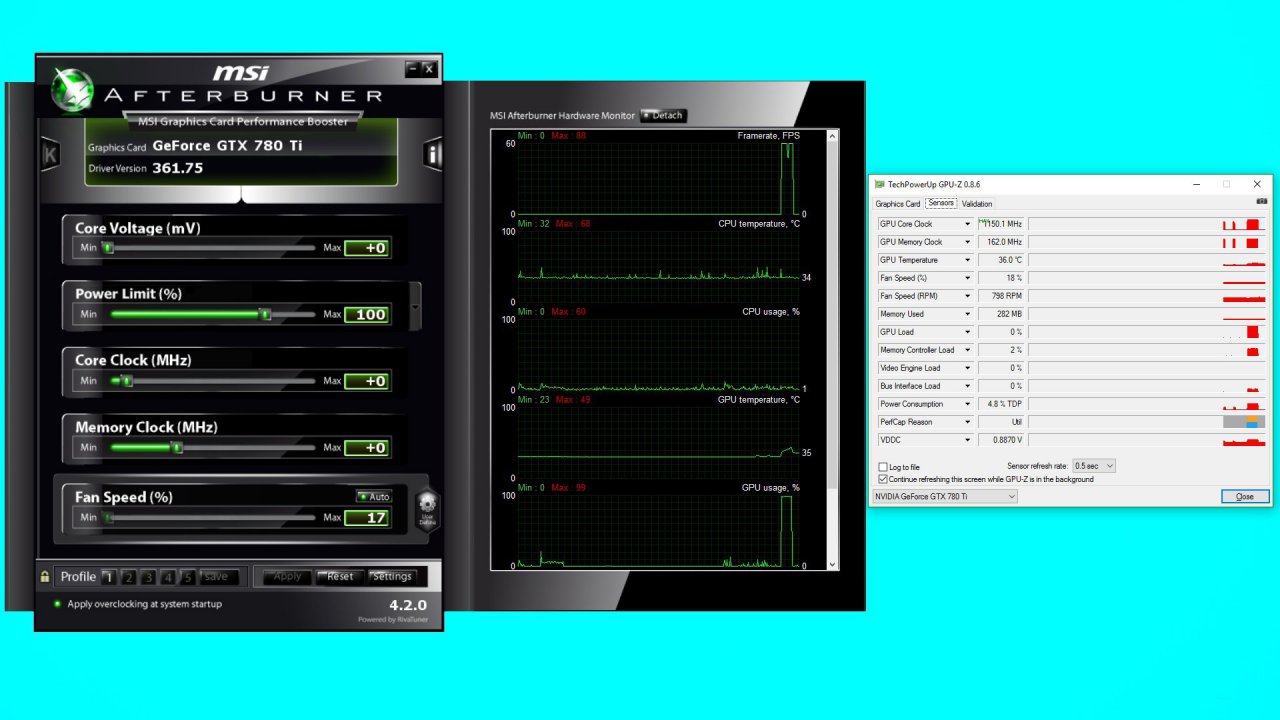This screenshot has height=720, width=1280.
Task: Click the Memory Clock +0 value field
Action: point(366,448)
